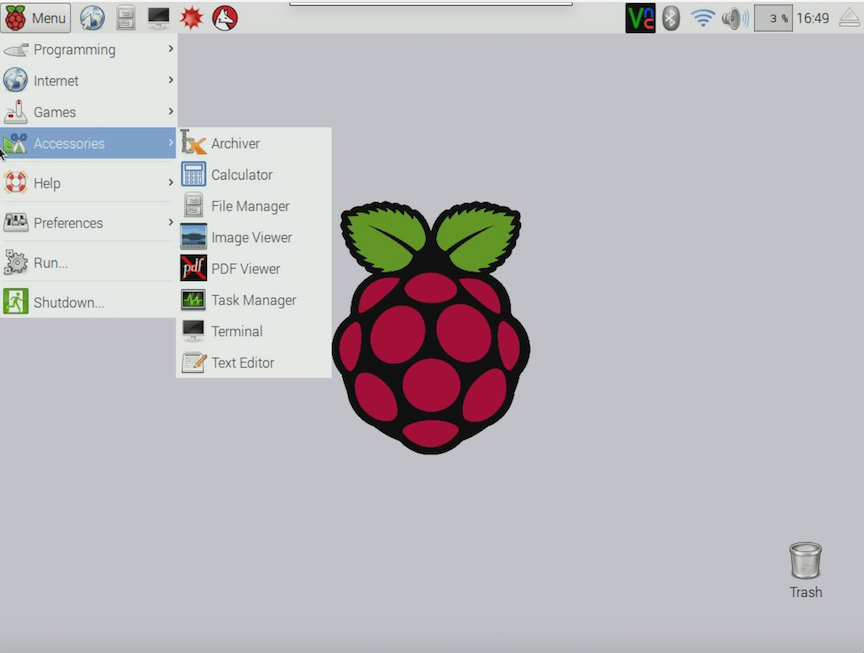
Task: Open Text Editor from Accessories menu
Action: (242, 363)
